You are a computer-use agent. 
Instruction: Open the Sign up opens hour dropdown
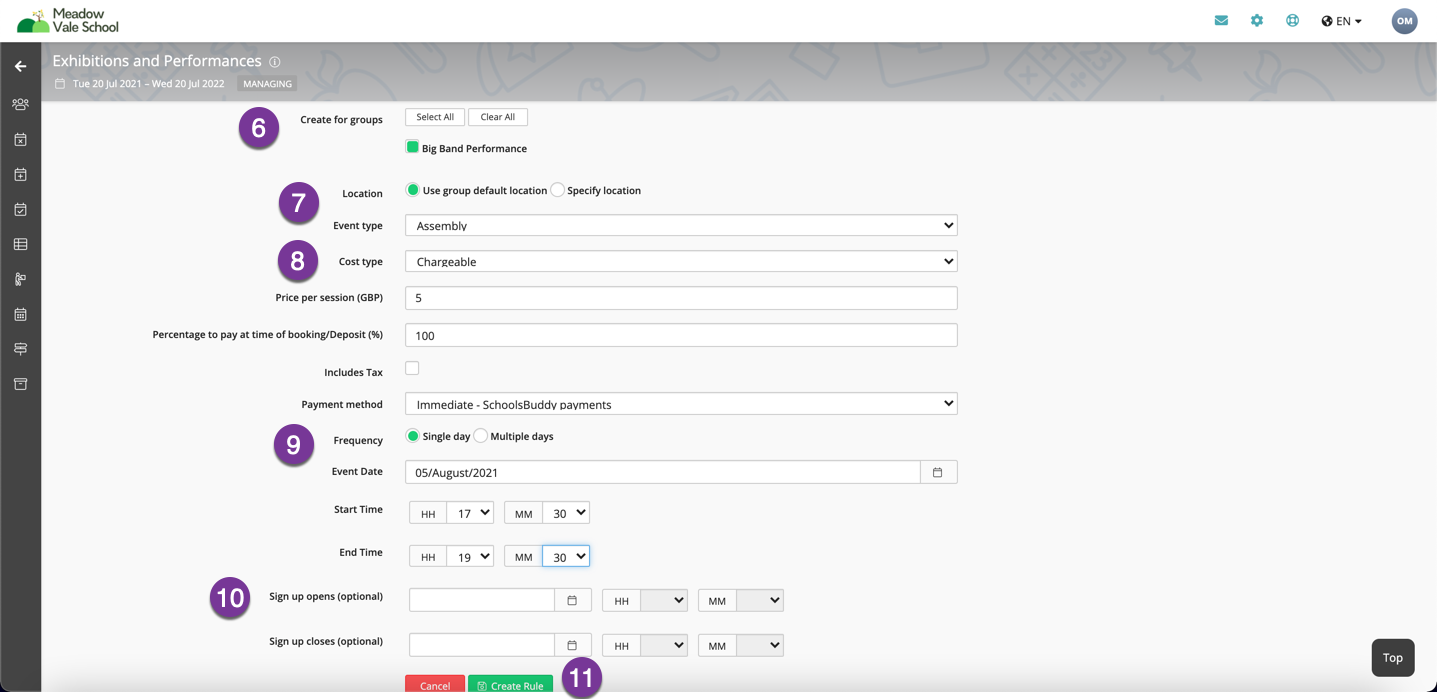click(664, 600)
